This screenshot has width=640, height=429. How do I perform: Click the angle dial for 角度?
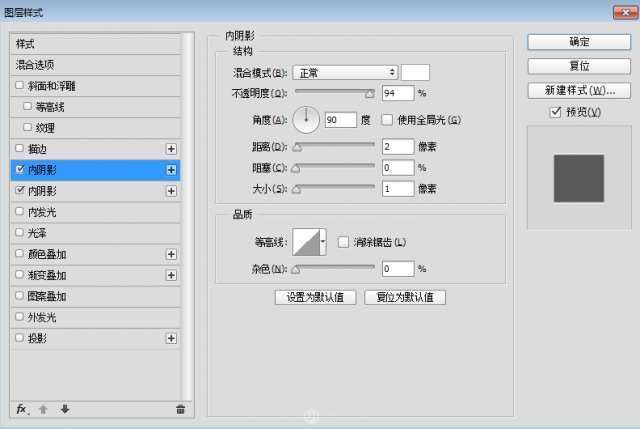[x=306, y=120]
